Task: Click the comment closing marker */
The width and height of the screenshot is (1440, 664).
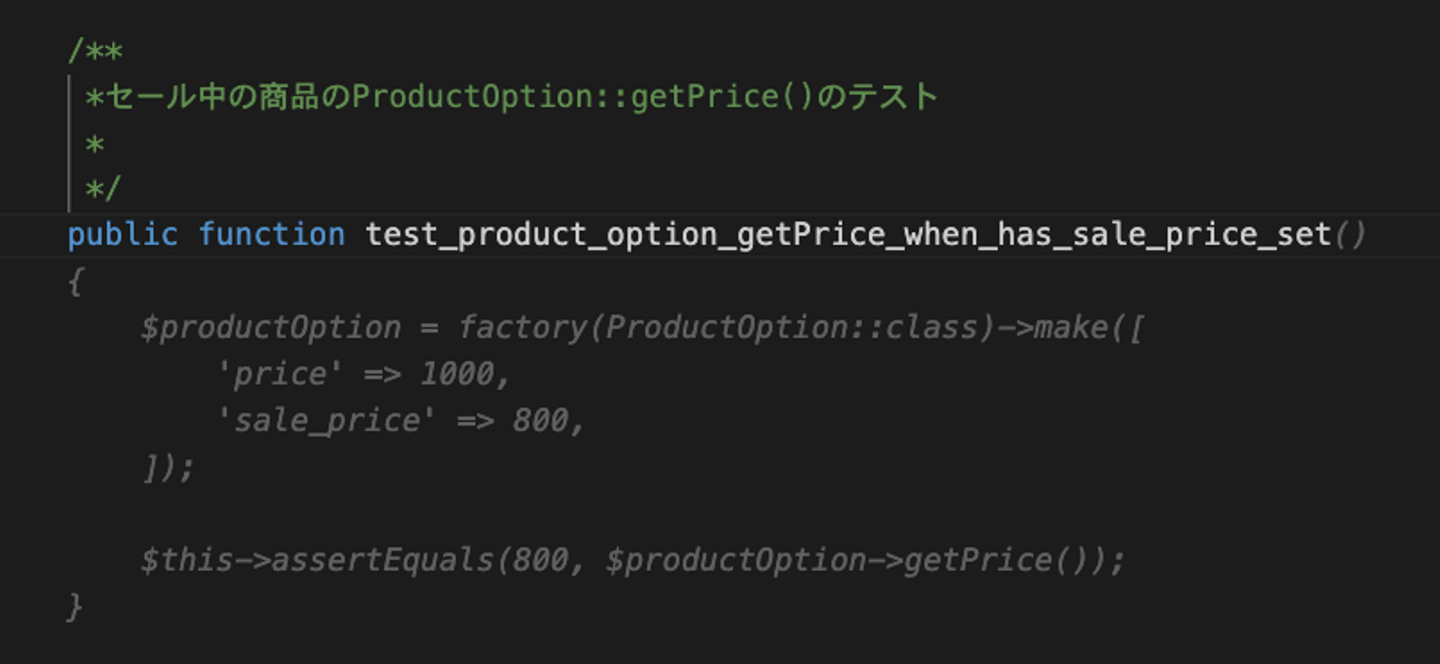Action: 103,189
